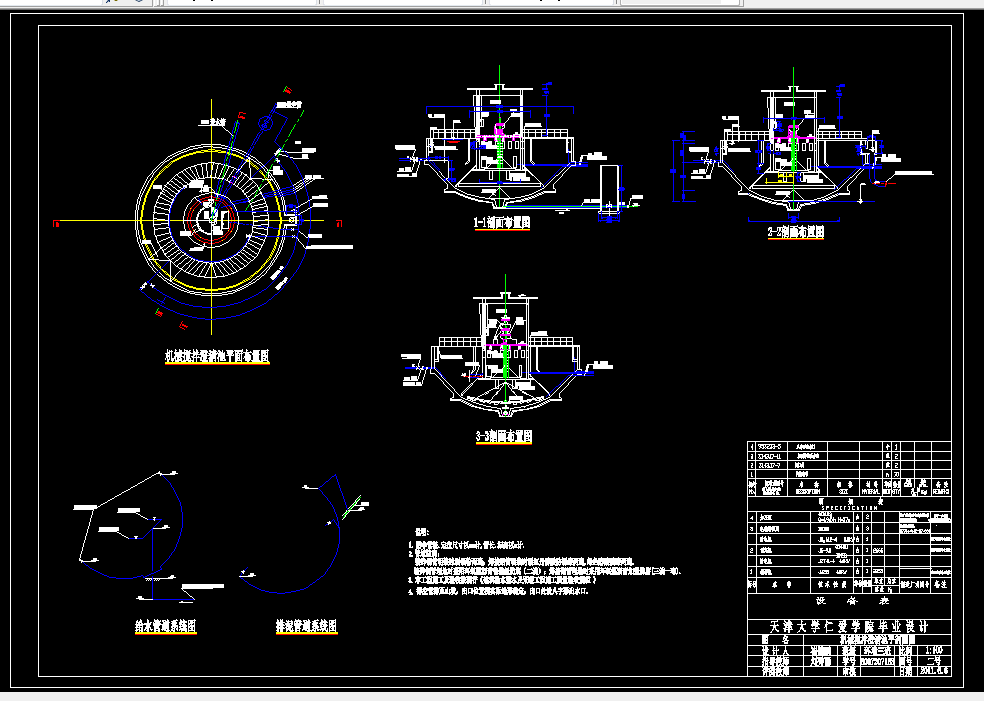Click the 给水管道系统图 title
This screenshot has width=984, height=701.
pos(166,626)
